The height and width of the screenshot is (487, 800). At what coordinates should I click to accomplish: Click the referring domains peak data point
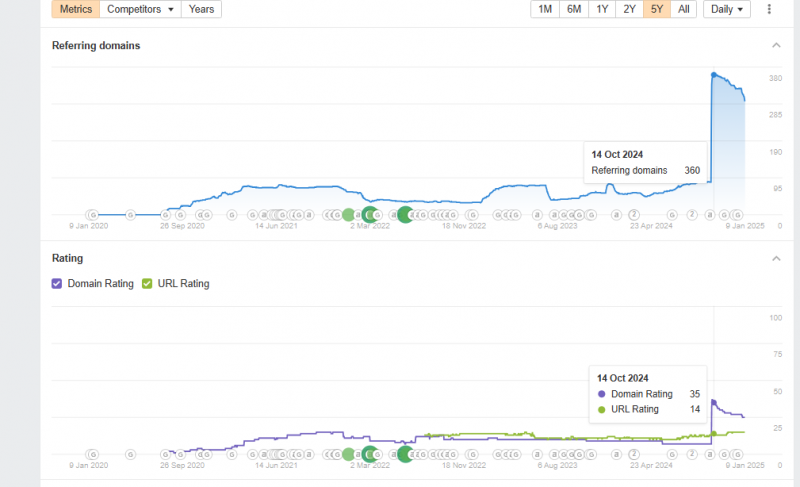pos(713,75)
